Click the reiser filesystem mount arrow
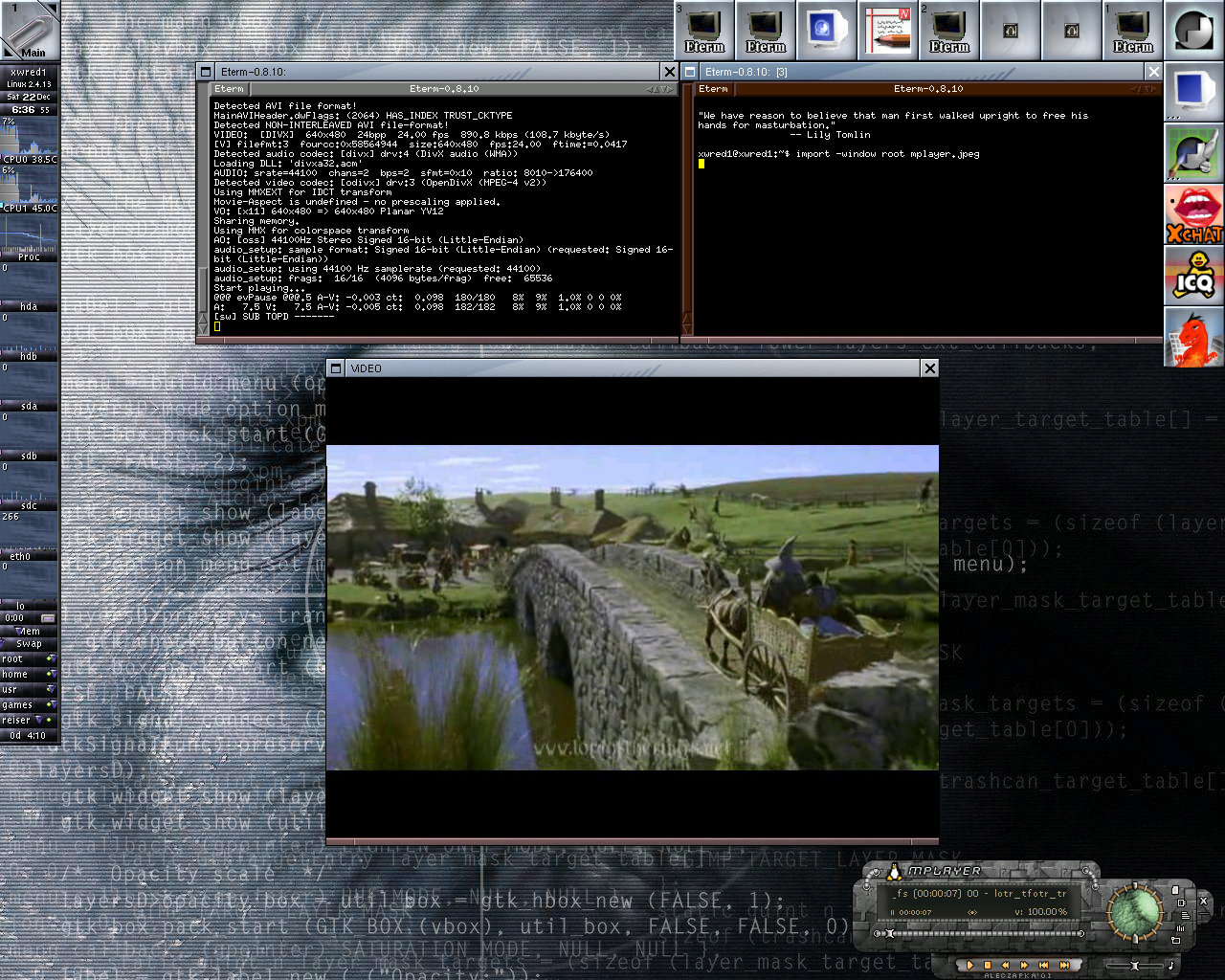This screenshot has width=1225, height=980. pyautogui.click(x=39, y=720)
